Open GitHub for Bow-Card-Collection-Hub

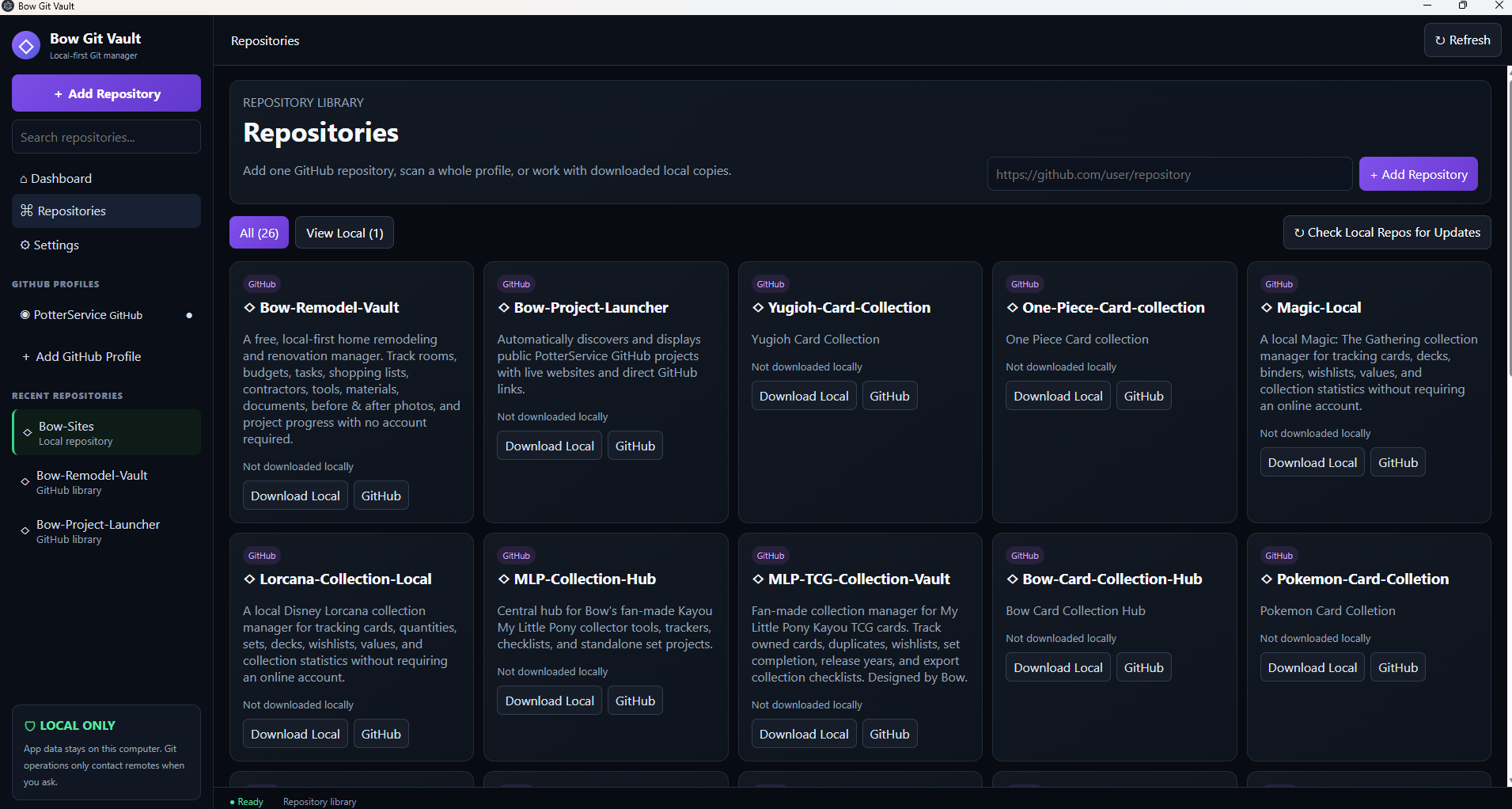pos(1143,667)
